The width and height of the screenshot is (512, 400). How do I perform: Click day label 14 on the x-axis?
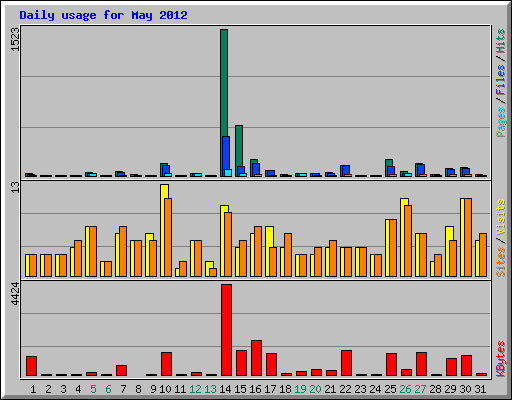coord(225,389)
